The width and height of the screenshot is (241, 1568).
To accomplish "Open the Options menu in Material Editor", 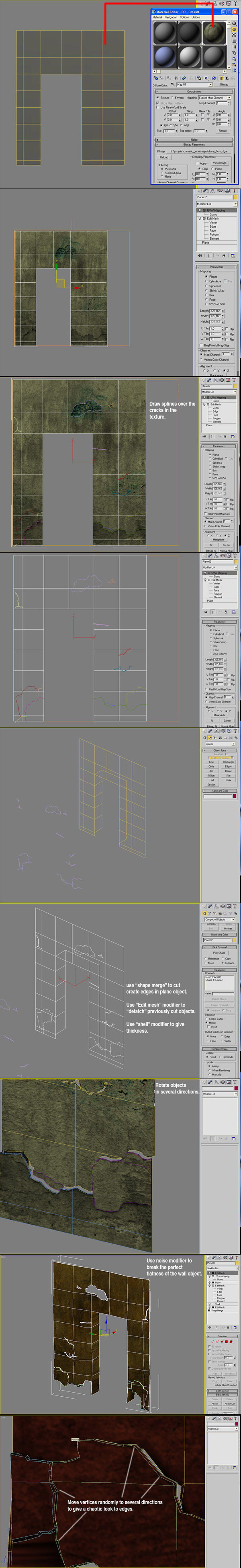I will click(184, 17).
